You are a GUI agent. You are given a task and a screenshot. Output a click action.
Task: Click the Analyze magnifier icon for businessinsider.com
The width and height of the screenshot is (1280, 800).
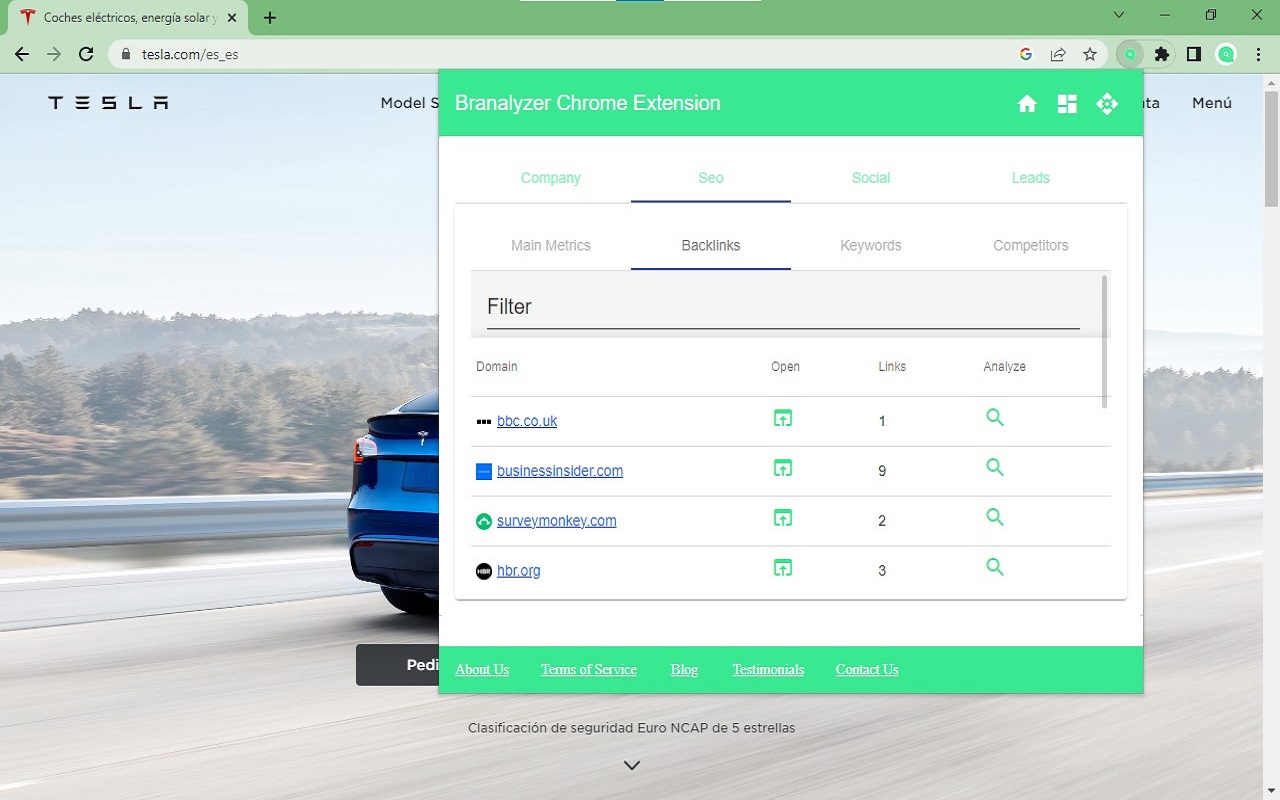[994, 467]
